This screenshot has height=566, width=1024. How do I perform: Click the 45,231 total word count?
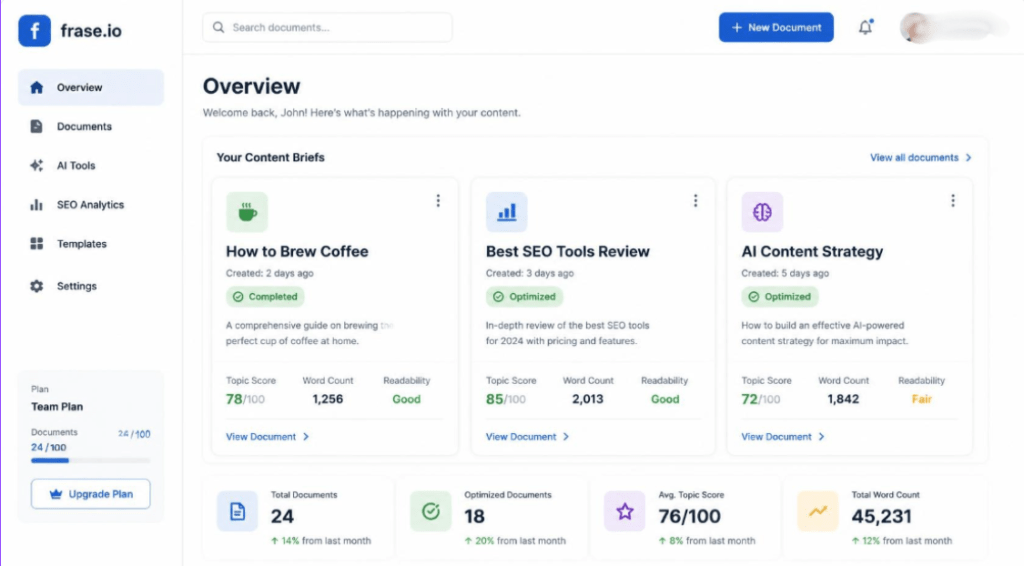[882, 516]
